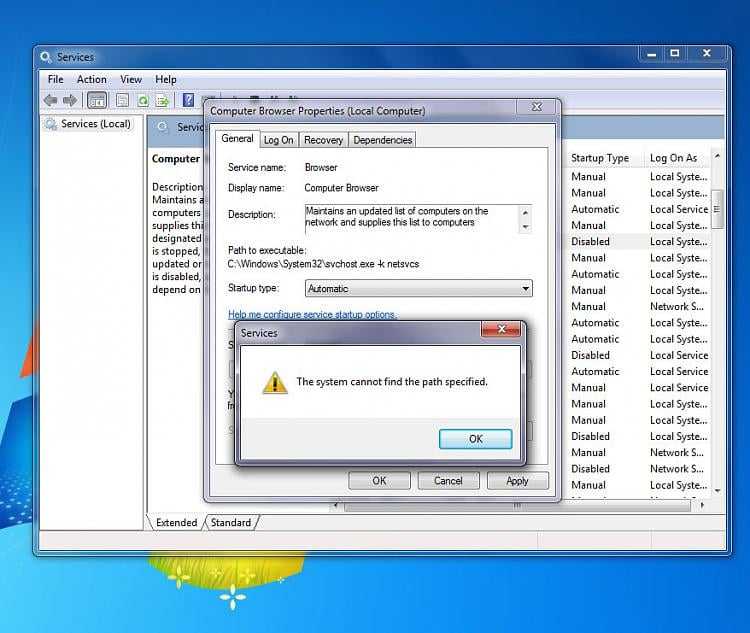Open the File menu
The image size is (750, 633).
tap(55, 79)
